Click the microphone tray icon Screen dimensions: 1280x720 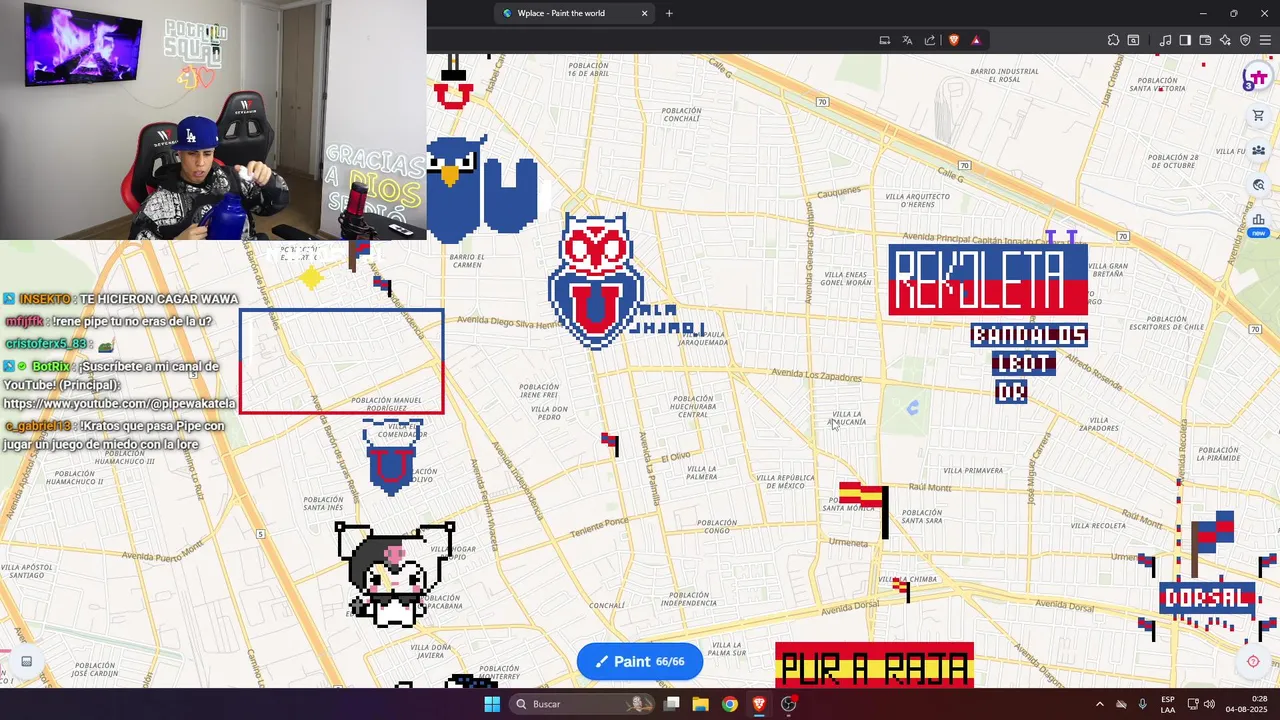pos(1142,704)
